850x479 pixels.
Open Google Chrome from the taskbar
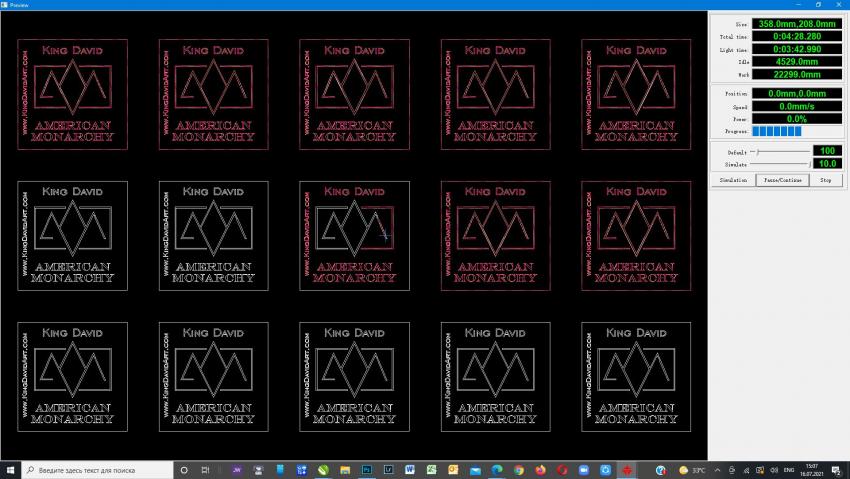[518, 469]
